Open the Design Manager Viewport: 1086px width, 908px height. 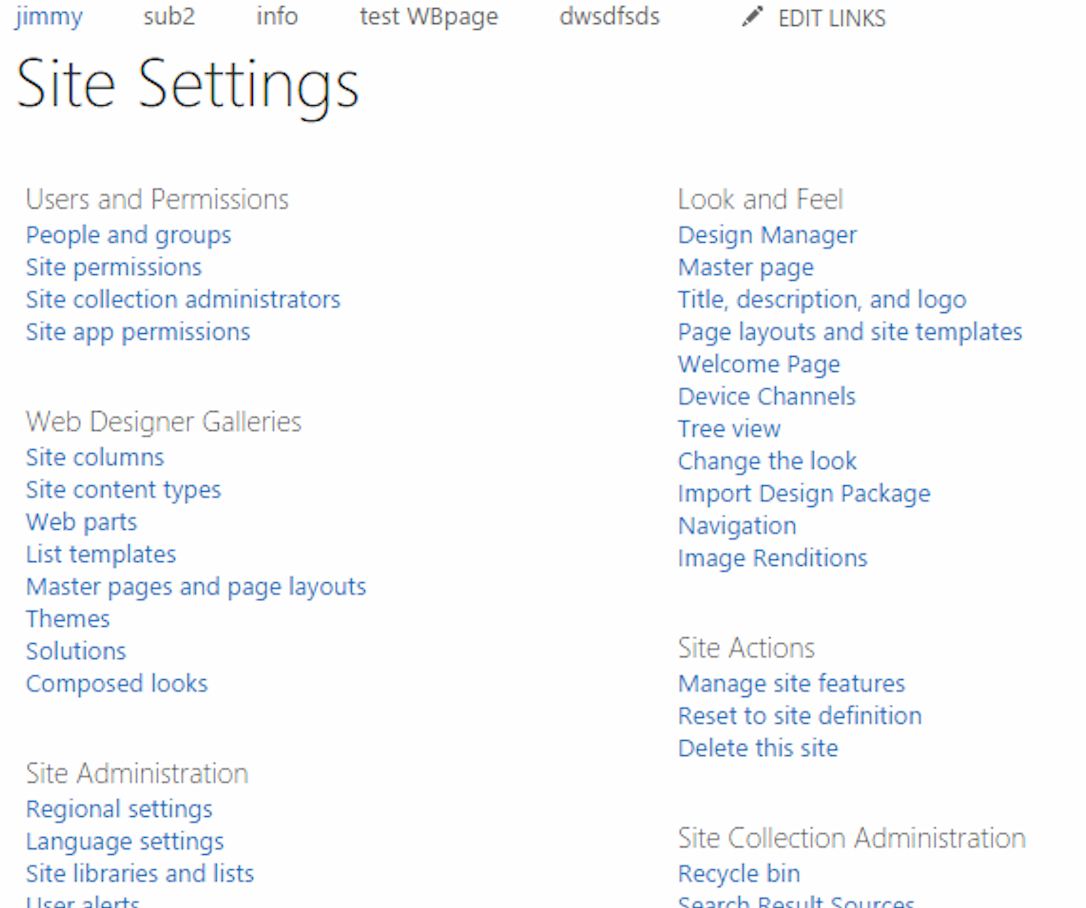(x=767, y=235)
